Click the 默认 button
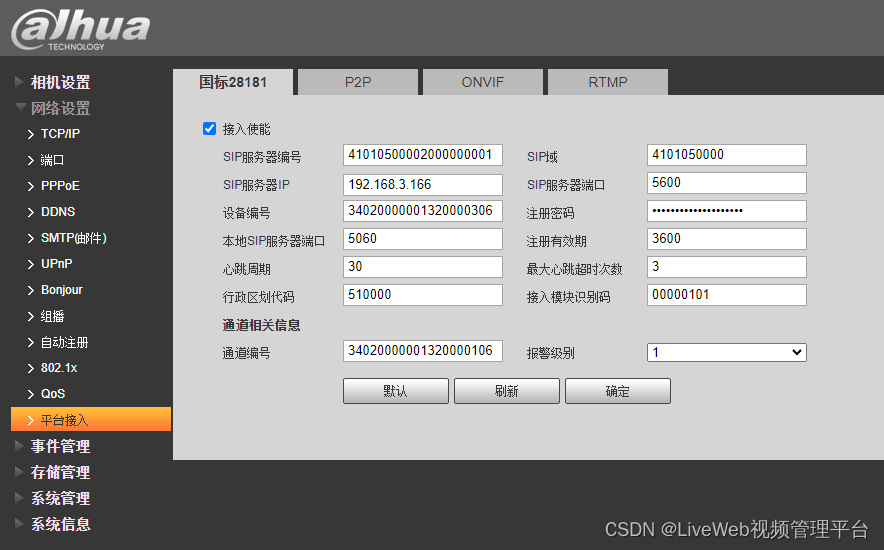This screenshot has width=884, height=550. 396,391
